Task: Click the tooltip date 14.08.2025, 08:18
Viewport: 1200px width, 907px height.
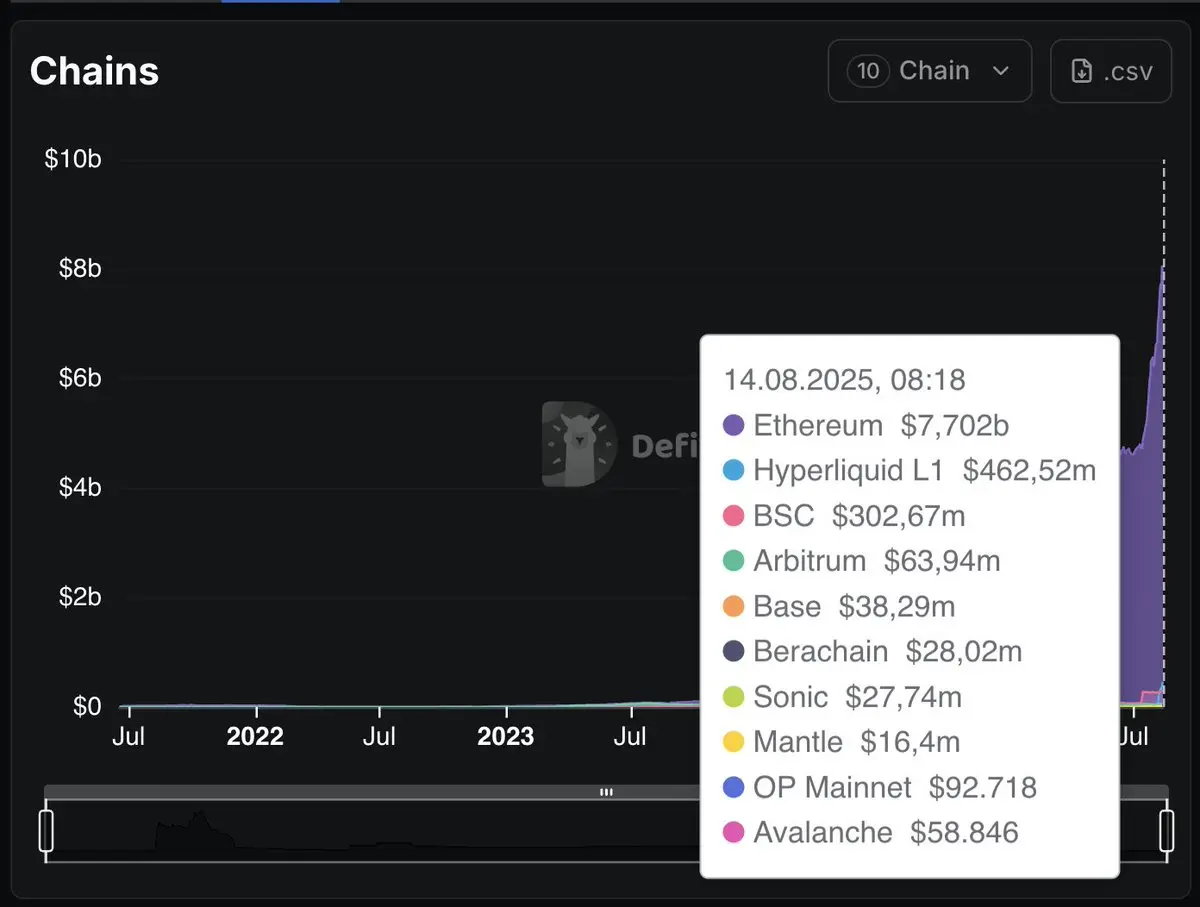Action: [845, 379]
